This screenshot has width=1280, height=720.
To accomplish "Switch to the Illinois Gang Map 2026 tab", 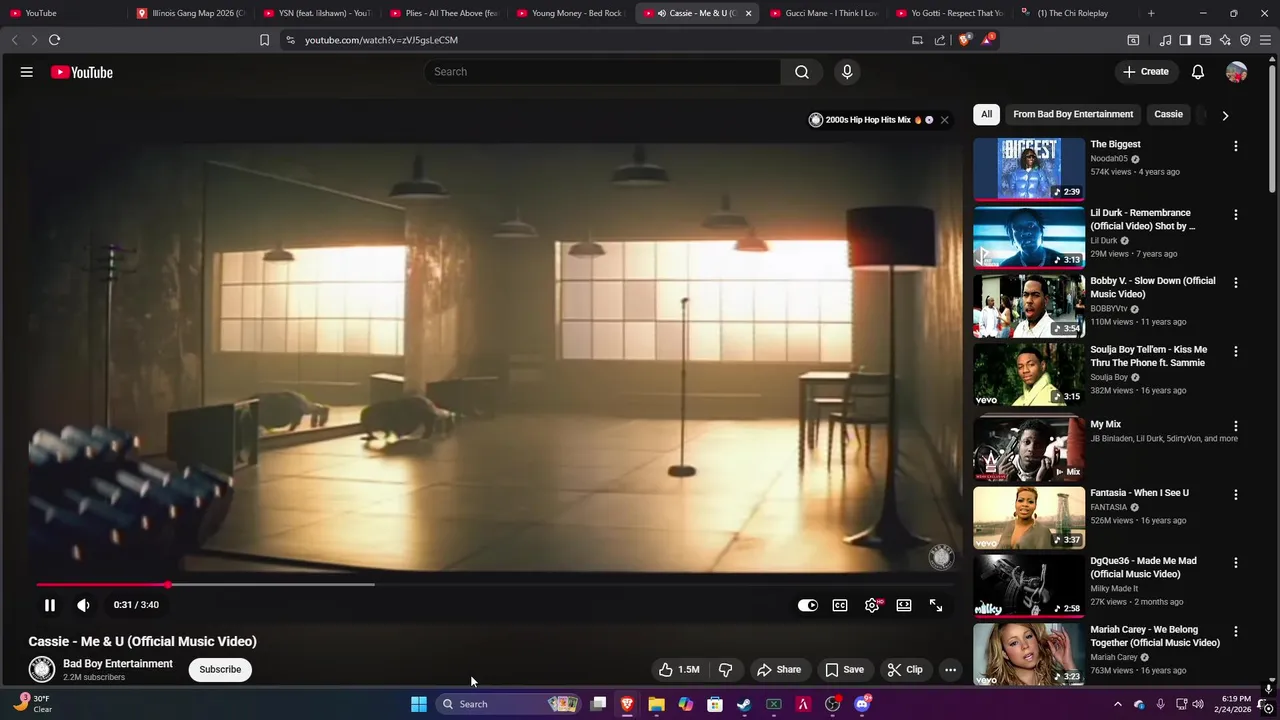I will point(192,13).
